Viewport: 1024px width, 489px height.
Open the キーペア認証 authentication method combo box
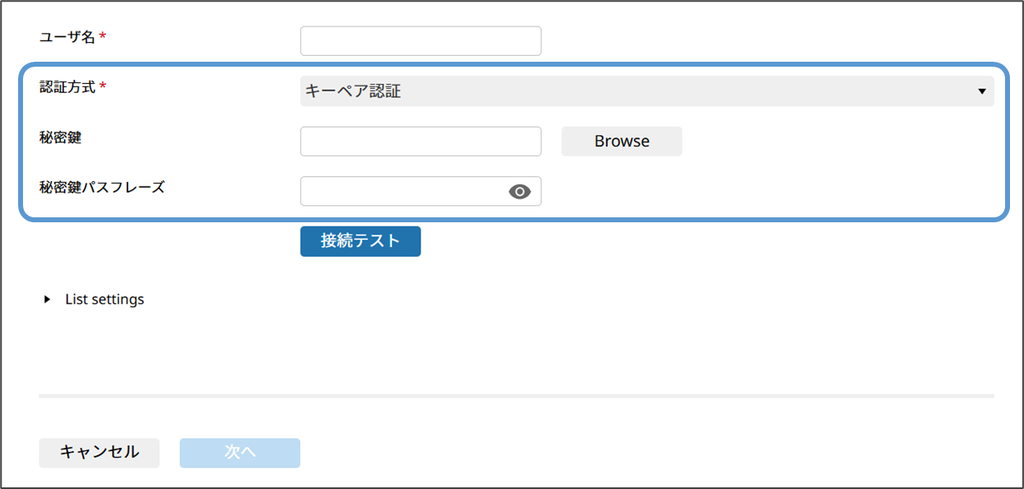tap(646, 92)
